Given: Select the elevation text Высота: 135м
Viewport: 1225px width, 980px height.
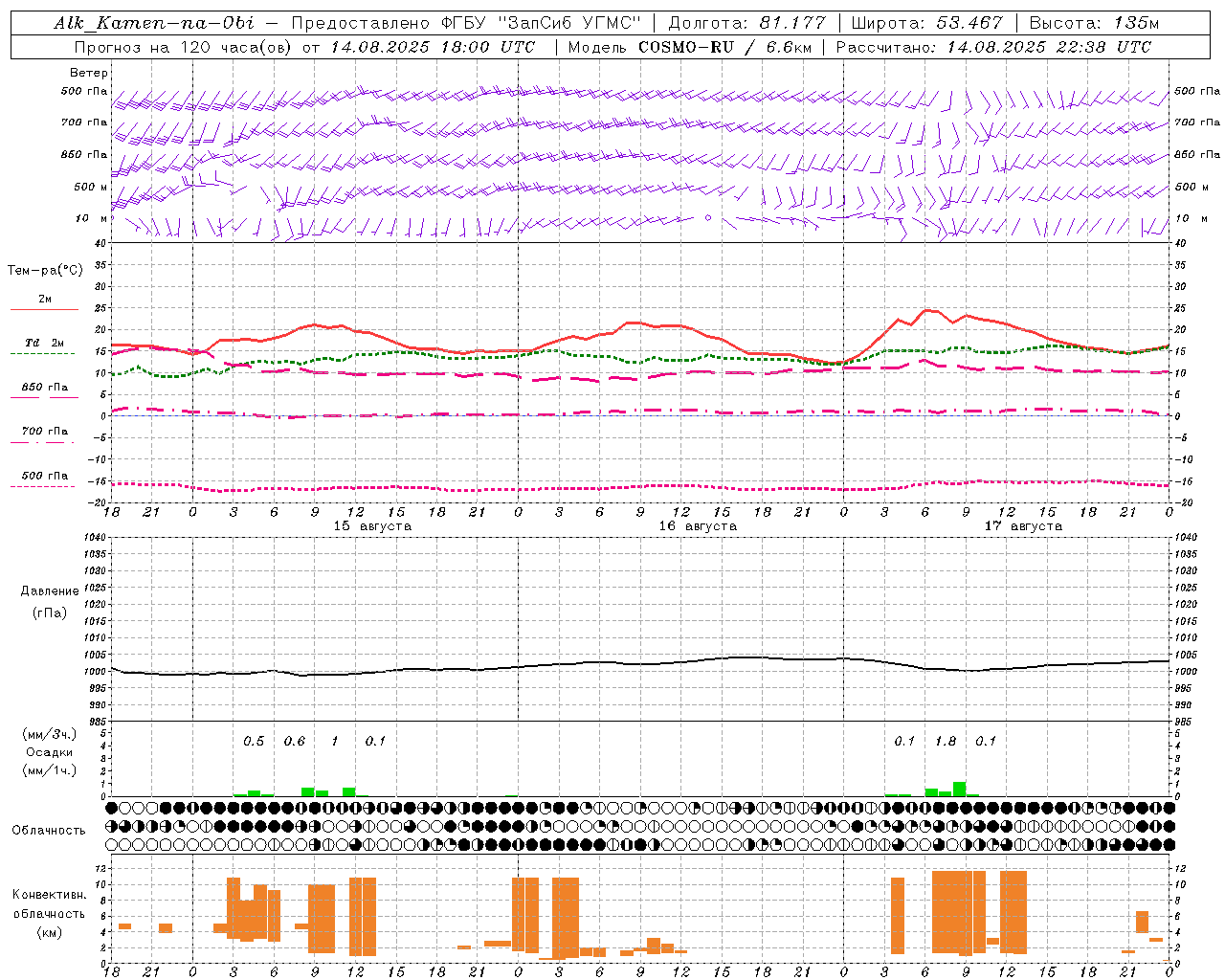Looking at the screenshot, I should coord(1094,23).
